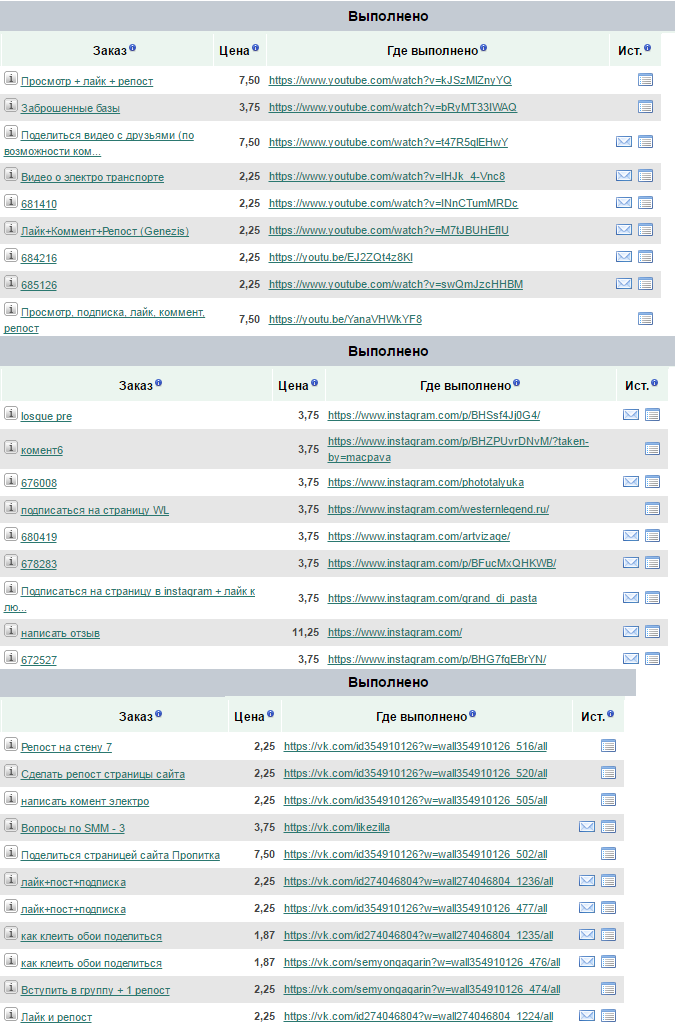Click mail icon in 'Вопросы по SMM - 3' row
Image resolution: width=675 pixels, height=1024 pixels.
coord(587,827)
